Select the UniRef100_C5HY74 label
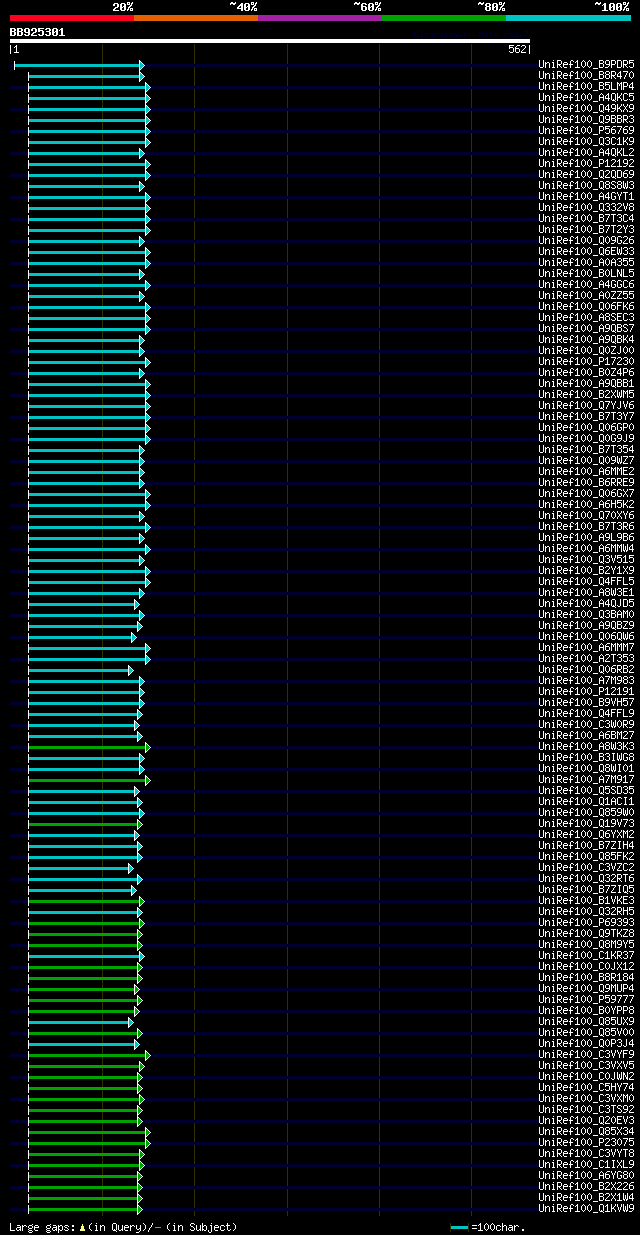This screenshot has height=1235, width=640. tap(586, 1087)
